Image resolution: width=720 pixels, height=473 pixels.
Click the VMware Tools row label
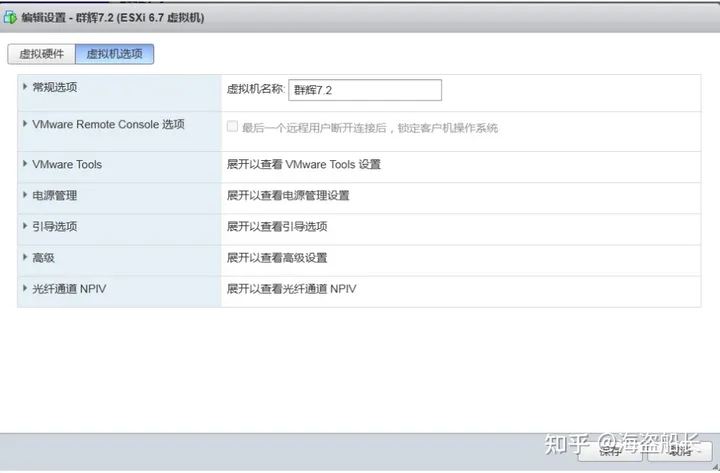(67, 164)
